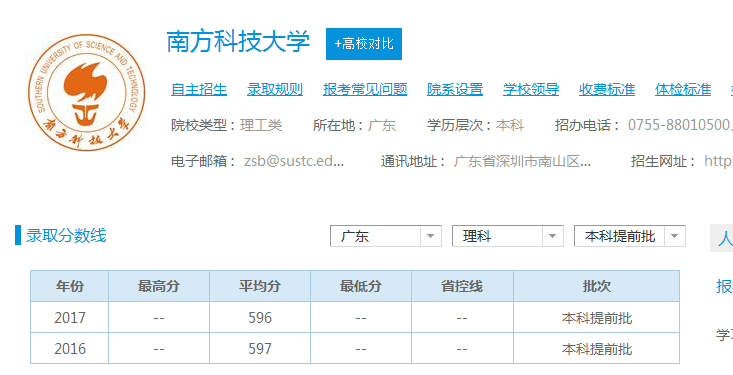
Task: Open the 广东 province dropdown
Action: [386, 236]
